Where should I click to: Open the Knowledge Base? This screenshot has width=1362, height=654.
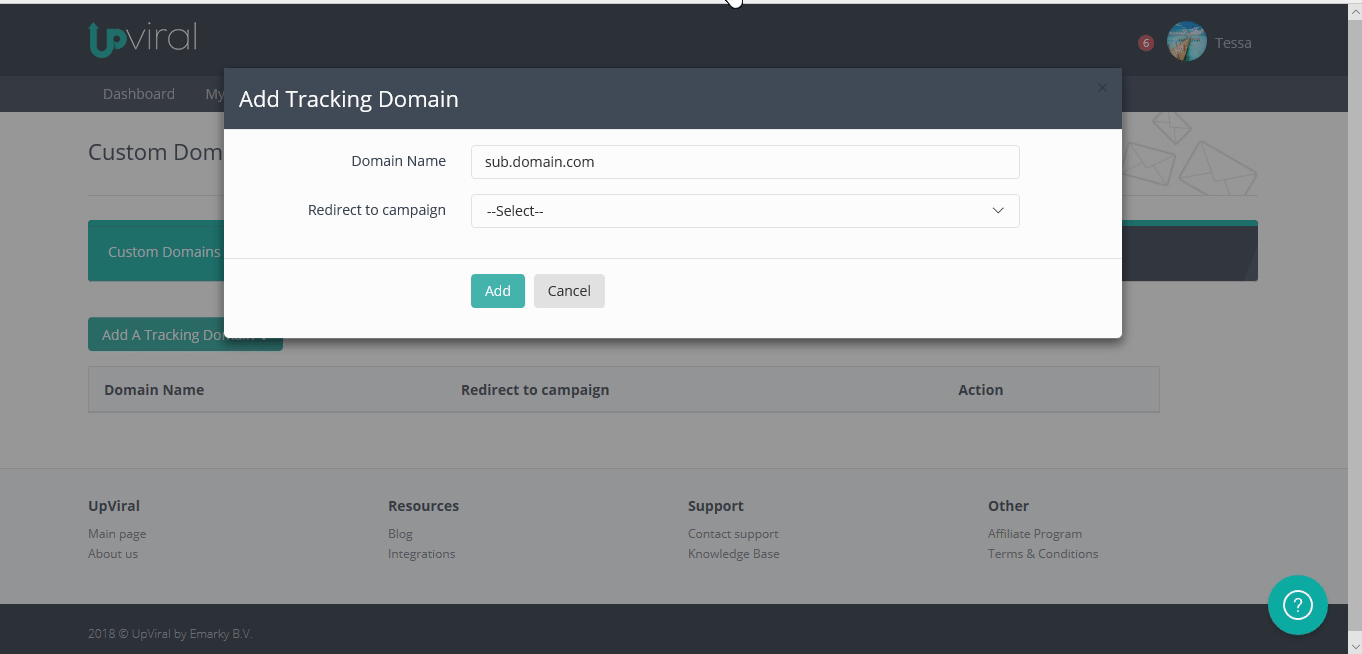click(x=733, y=553)
